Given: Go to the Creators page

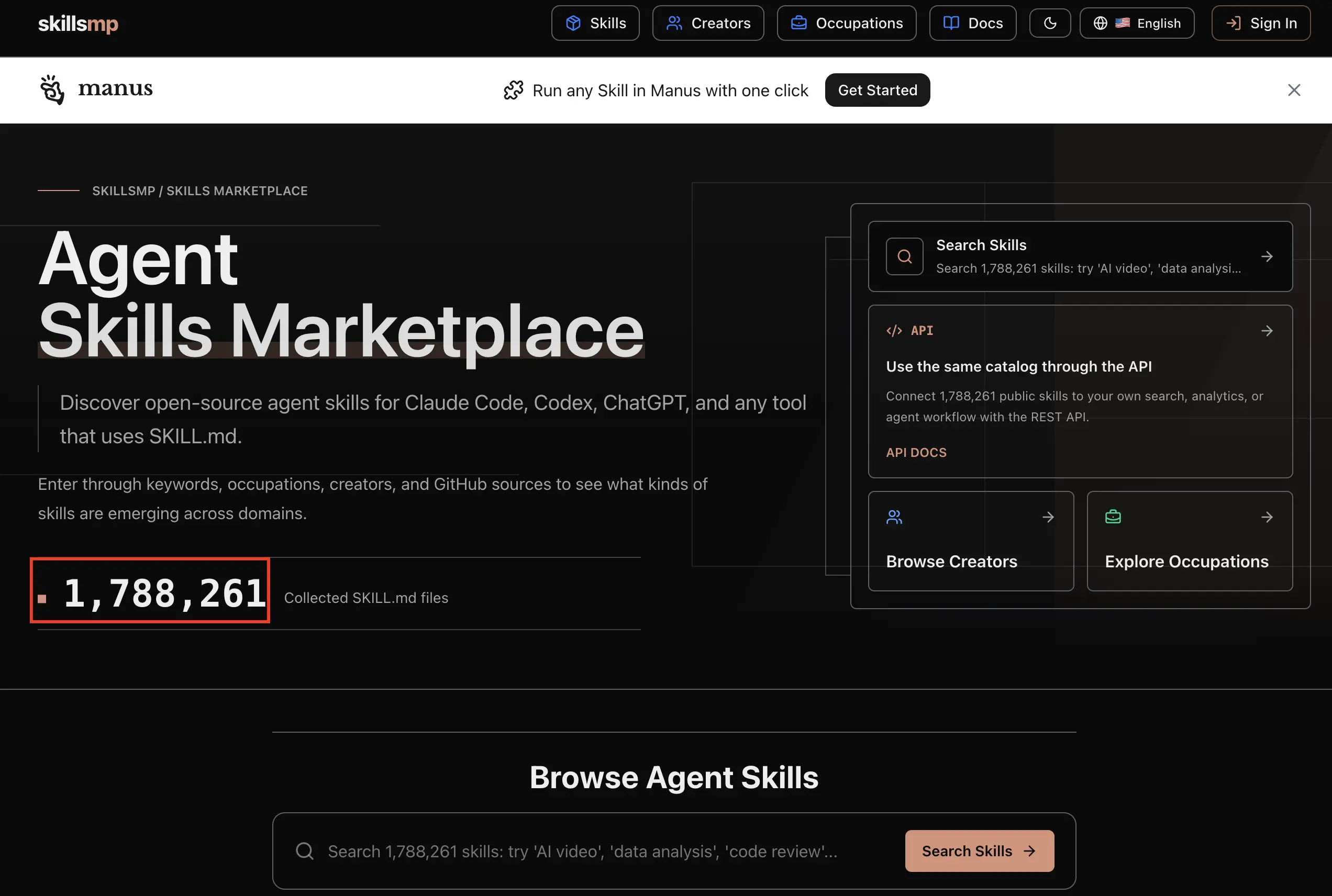Looking at the screenshot, I should (x=708, y=23).
